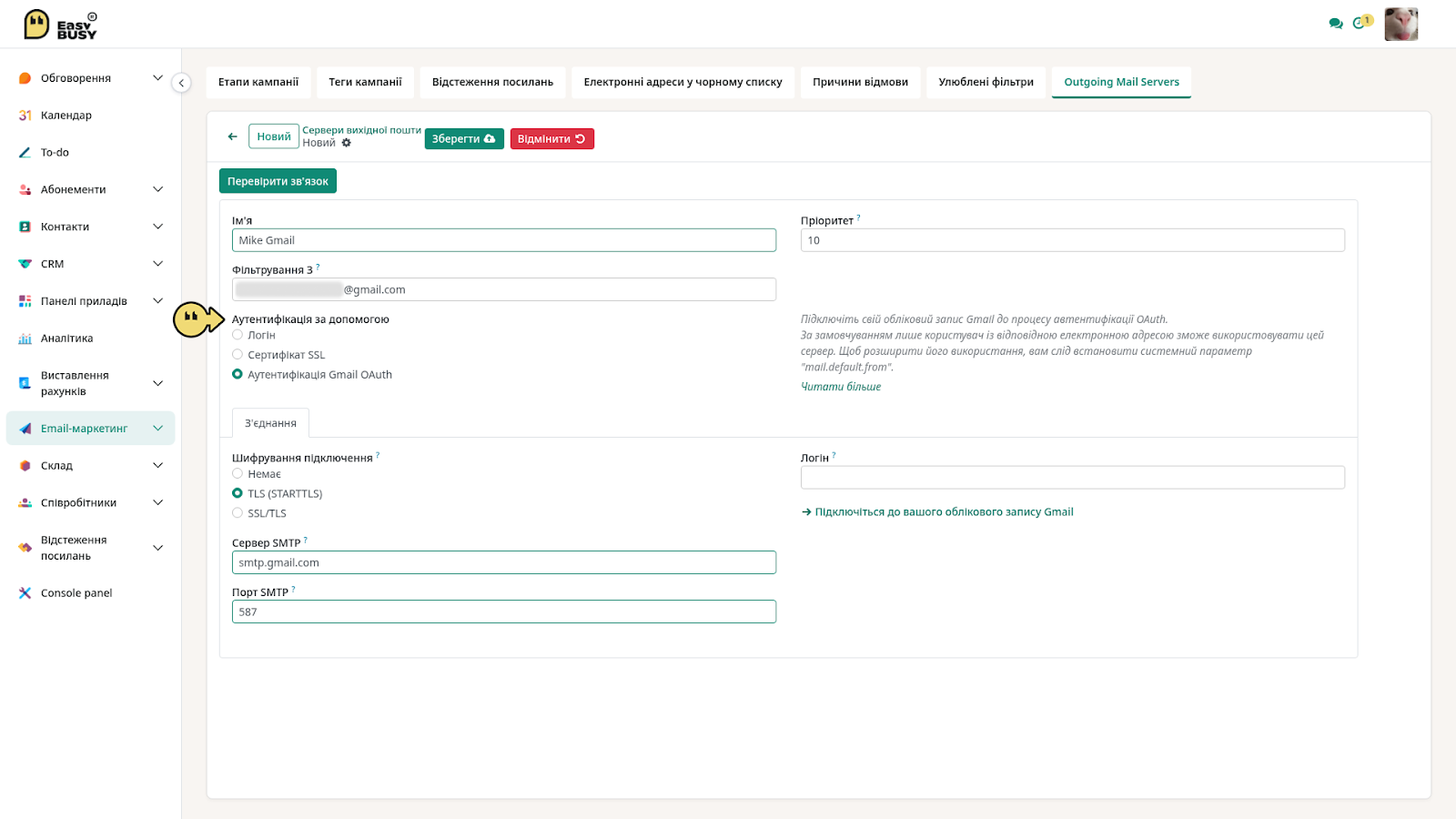The width and height of the screenshot is (1456, 819).
Task: Click the Пріоритет input field
Action: click(x=1073, y=240)
